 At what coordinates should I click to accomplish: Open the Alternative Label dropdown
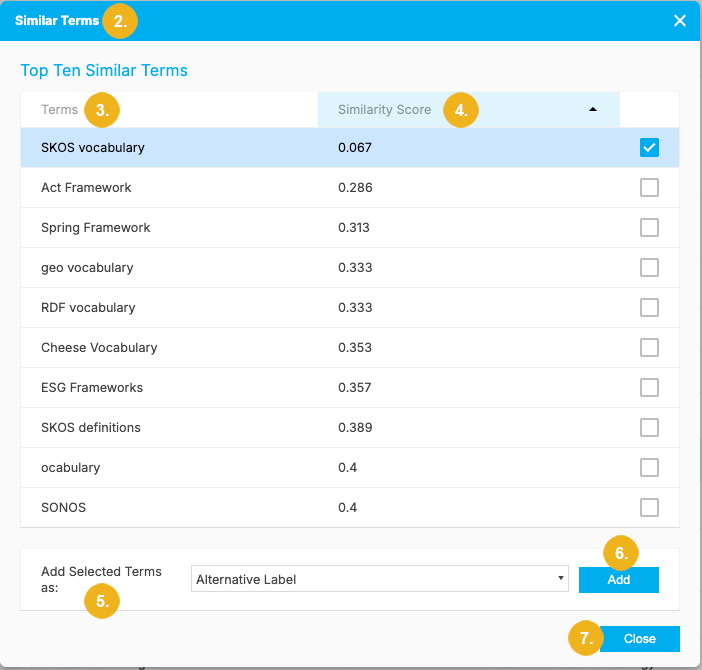(379, 579)
